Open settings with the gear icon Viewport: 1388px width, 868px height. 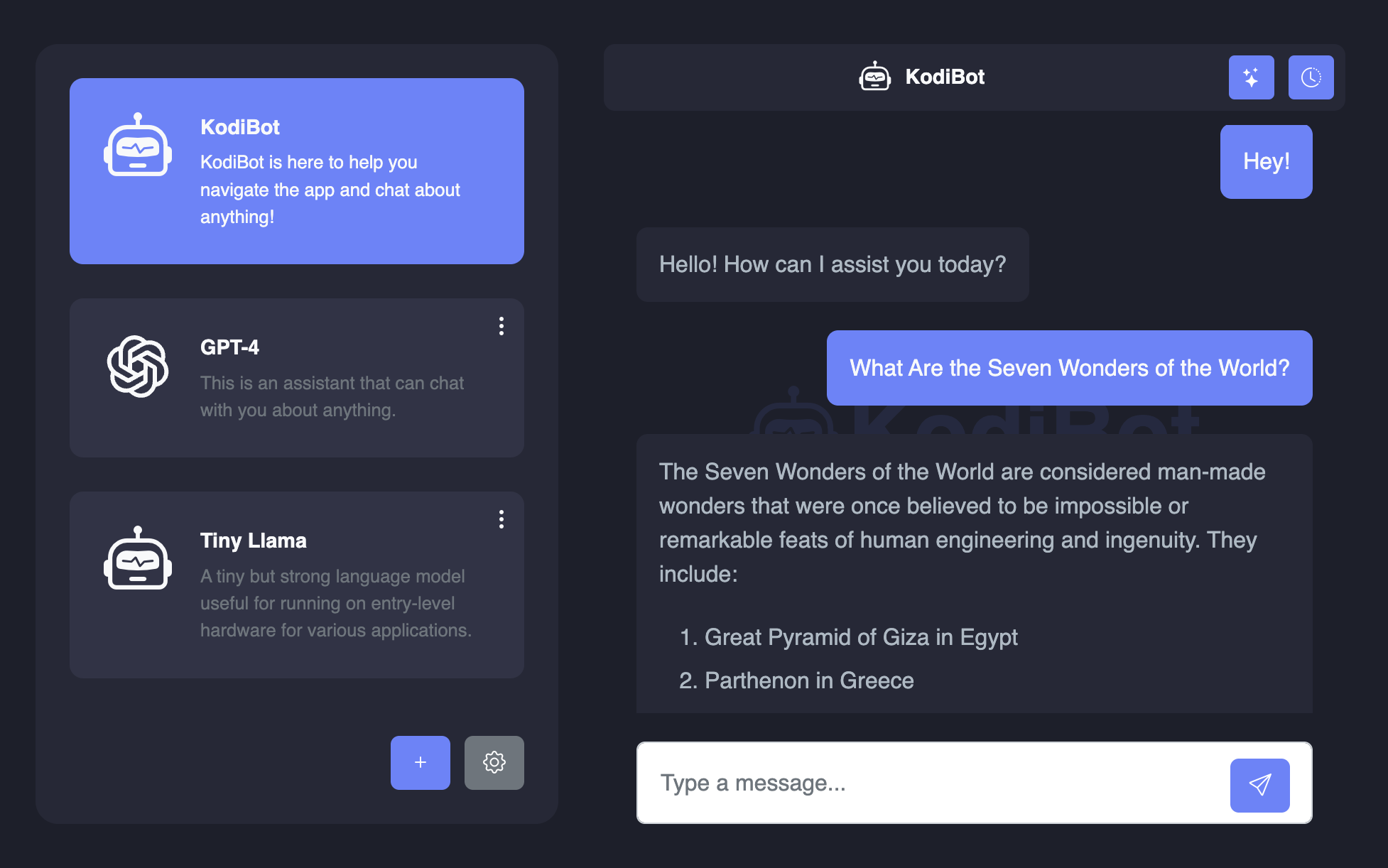pyautogui.click(x=494, y=762)
